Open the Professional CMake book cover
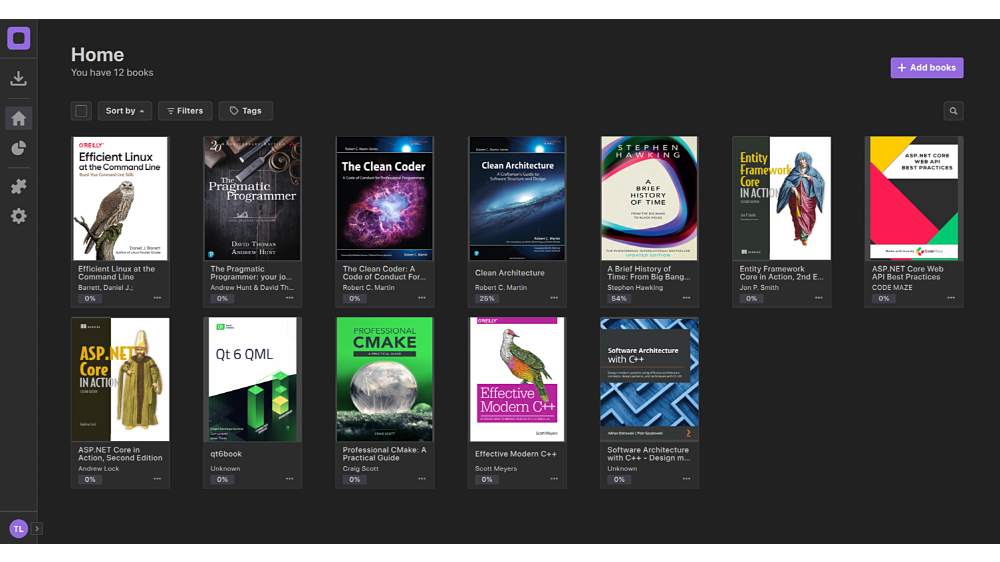 point(384,379)
